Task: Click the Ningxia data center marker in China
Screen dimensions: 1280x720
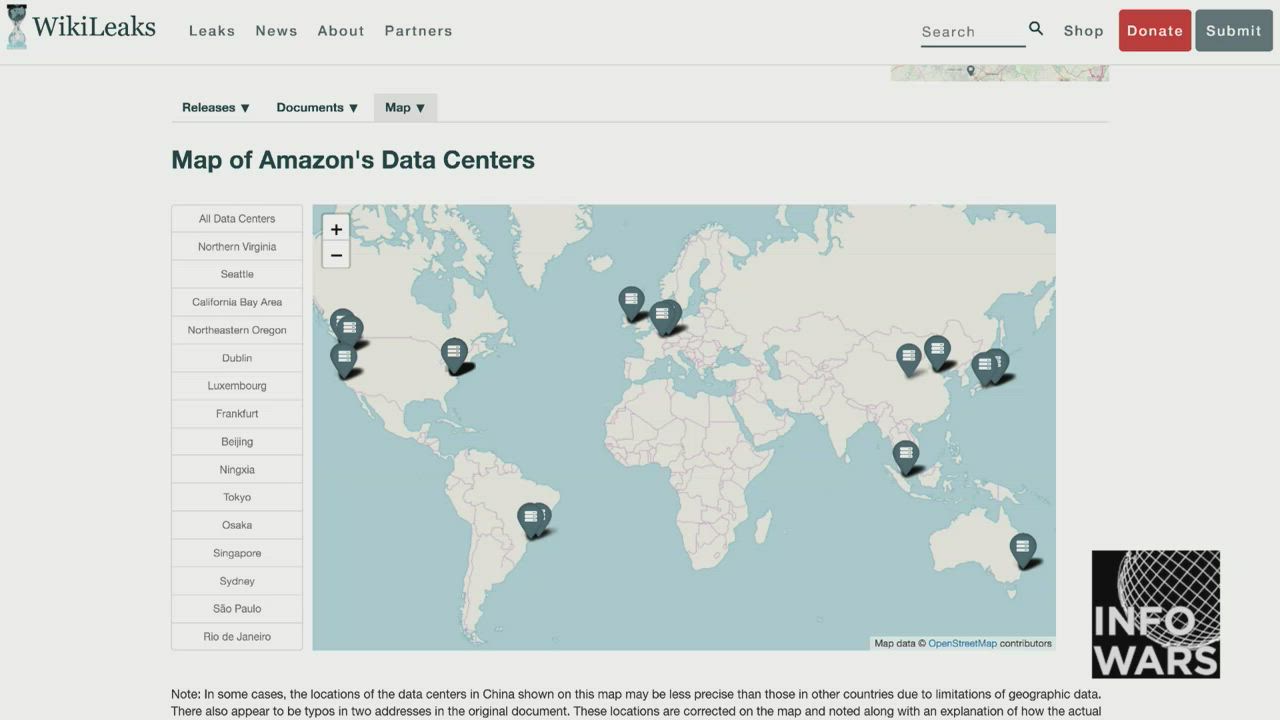Action: tap(908, 357)
